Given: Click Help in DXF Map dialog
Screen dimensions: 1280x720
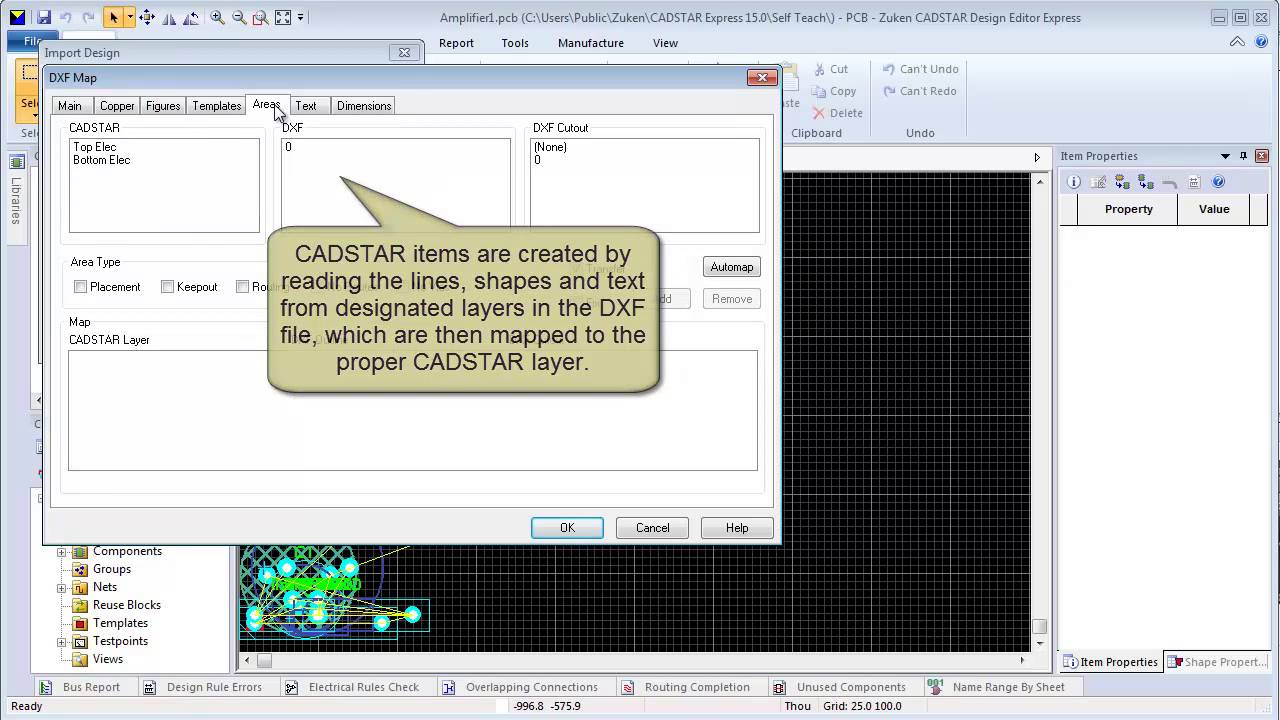Looking at the screenshot, I should pyautogui.click(x=737, y=528).
